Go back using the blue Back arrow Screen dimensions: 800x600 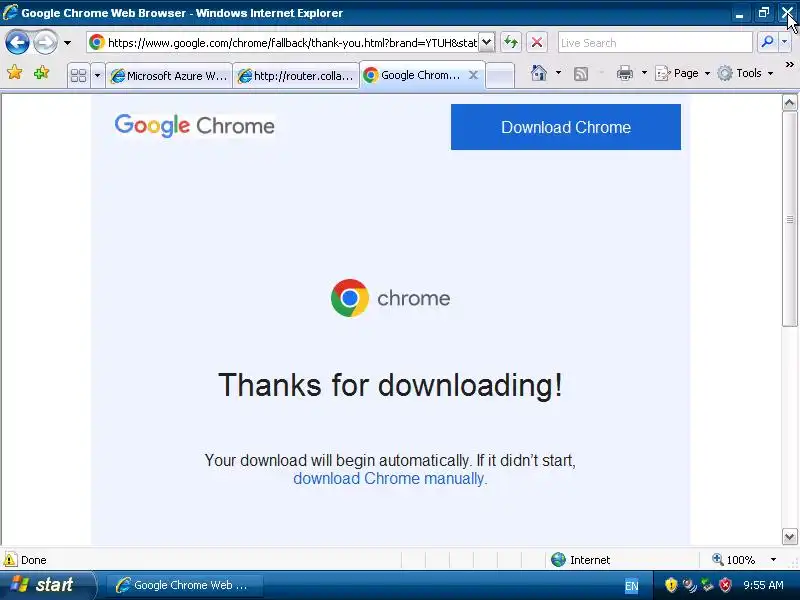click(x=17, y=43)
